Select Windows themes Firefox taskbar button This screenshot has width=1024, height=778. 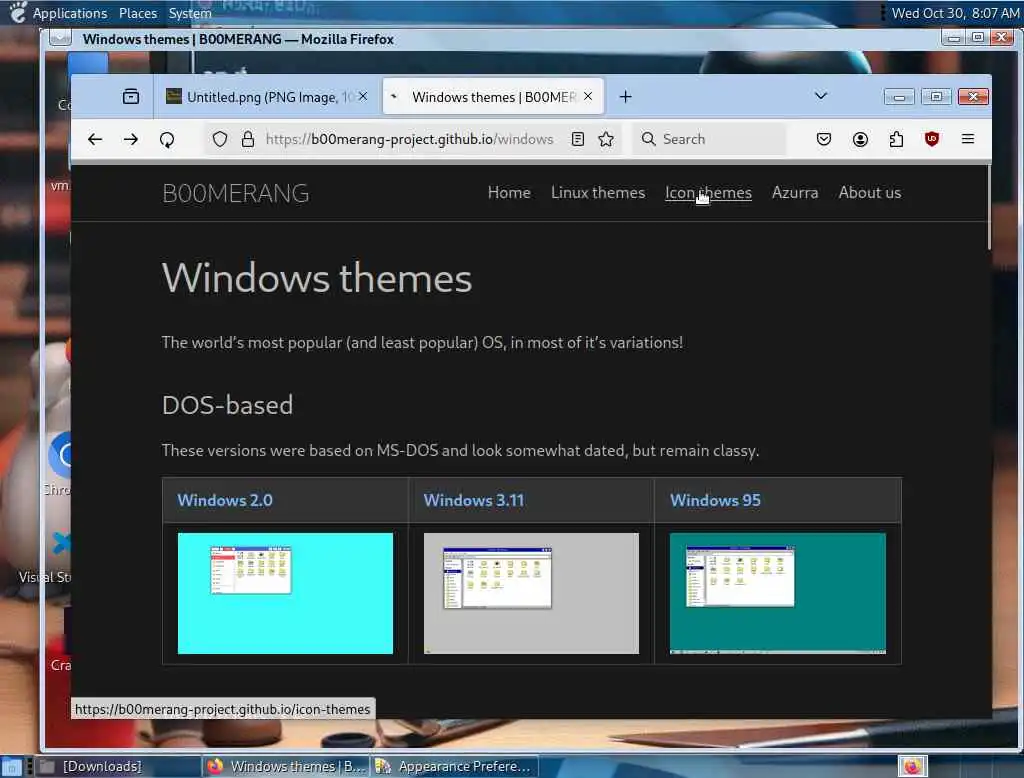[285, 766]
